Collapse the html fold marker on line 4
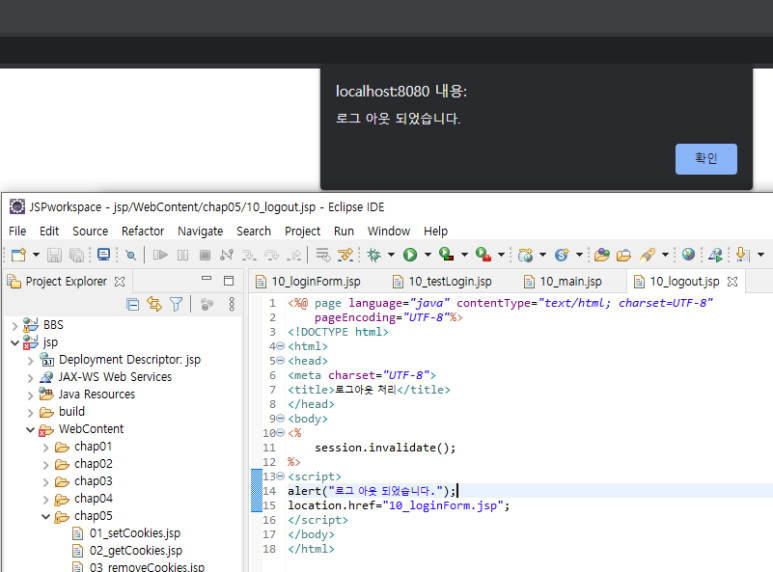This screenshot has width=773, height=572. tap(281, 346)
